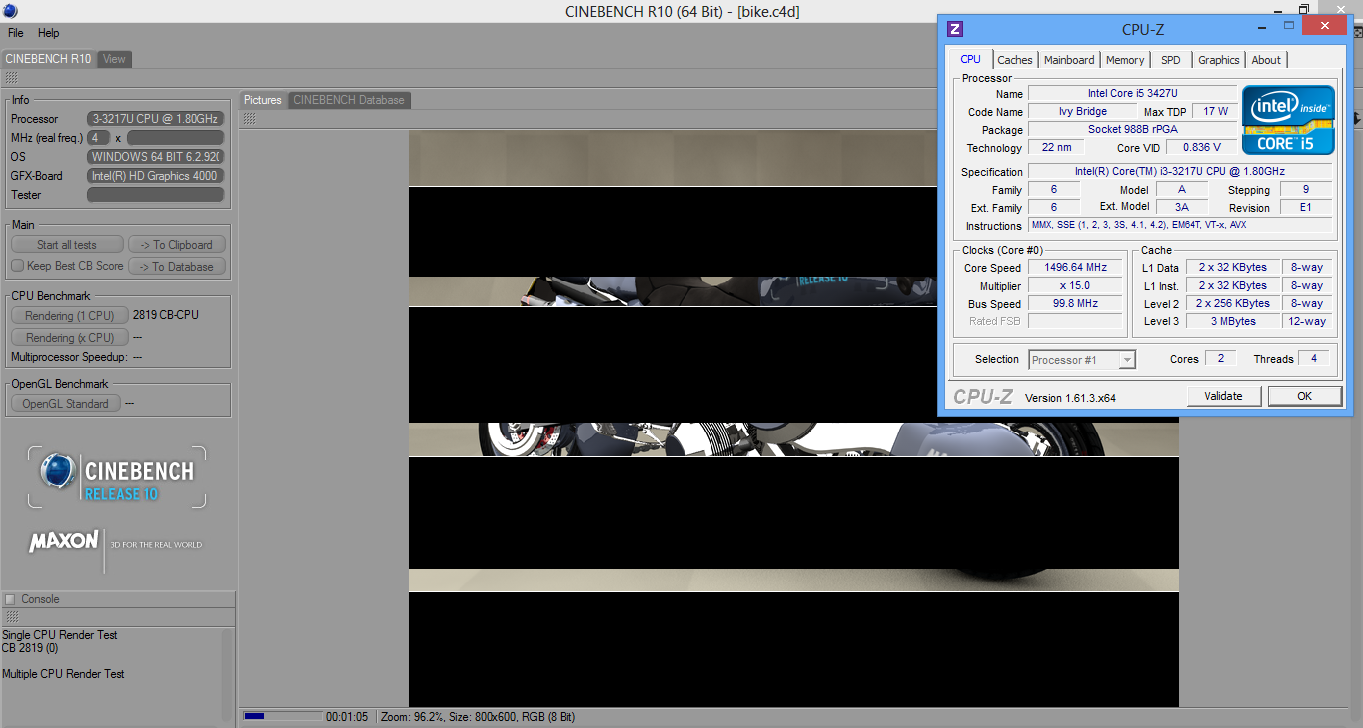Switch to the Pictures tab
The height and width of the screenshot is (728, 1363).
[263, 100]
